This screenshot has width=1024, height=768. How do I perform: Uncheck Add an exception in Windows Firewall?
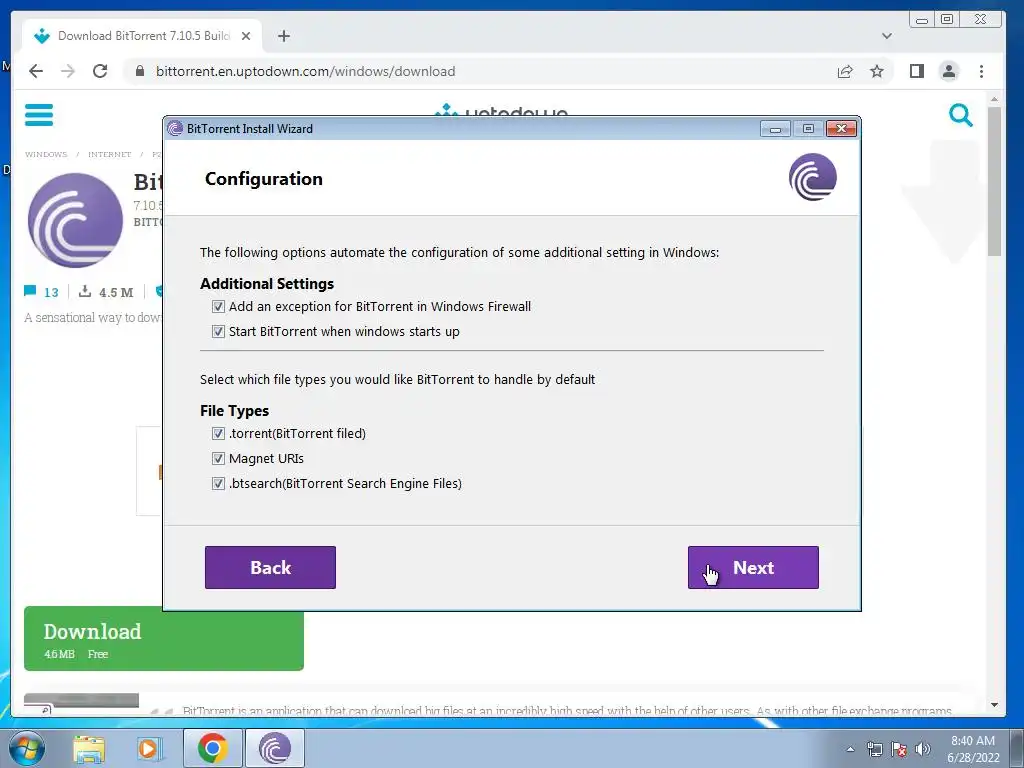coord(218,306)
